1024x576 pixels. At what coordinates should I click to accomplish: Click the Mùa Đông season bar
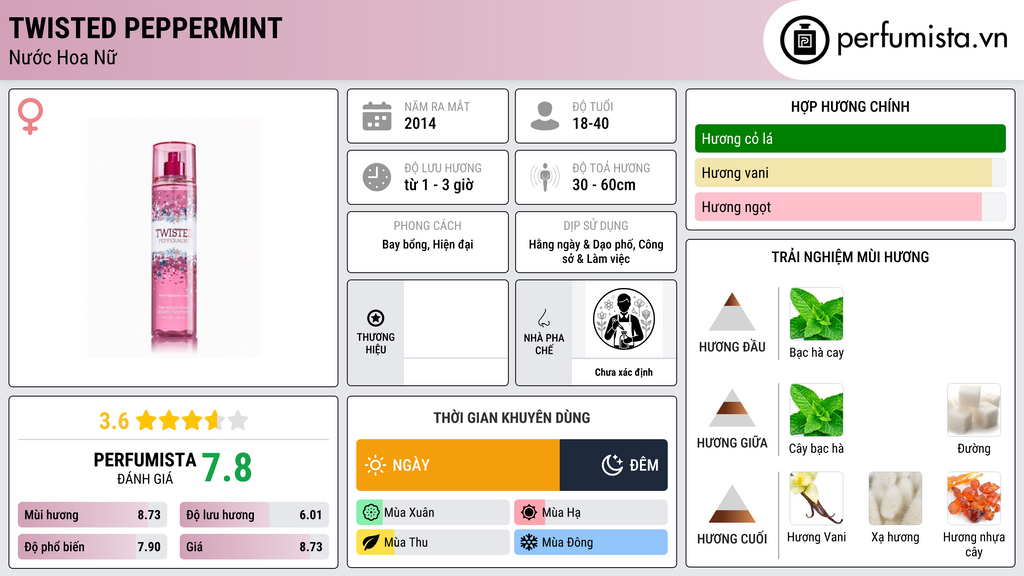tap(591, 543)
